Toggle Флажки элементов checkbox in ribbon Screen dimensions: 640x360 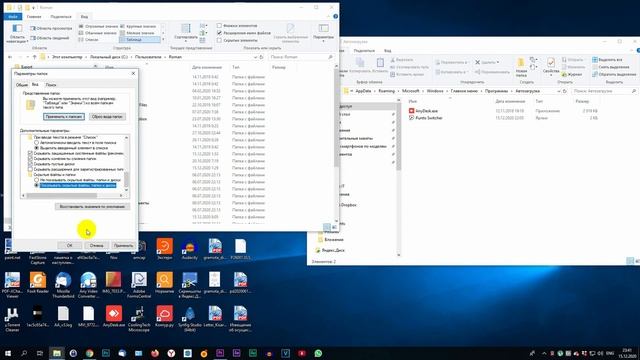219,26
